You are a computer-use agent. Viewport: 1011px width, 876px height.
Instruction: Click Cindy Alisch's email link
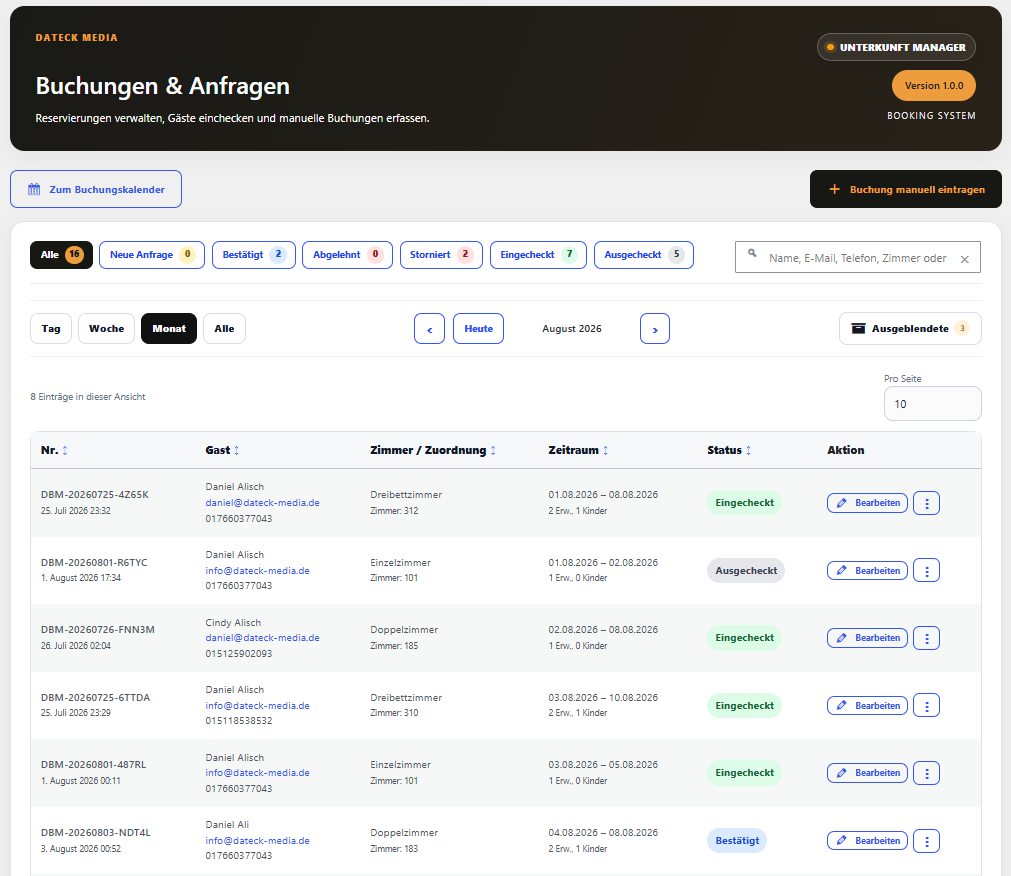pos(262,638)
